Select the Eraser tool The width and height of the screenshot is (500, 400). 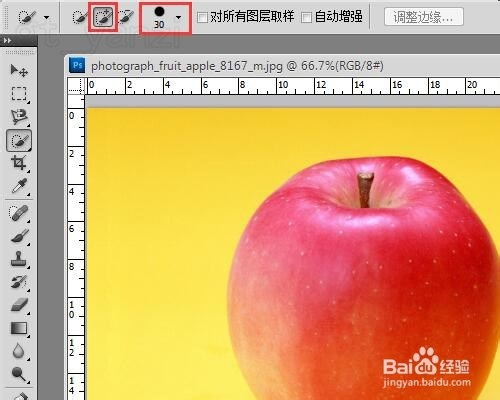pyautogui.click(x=19, y=305)
